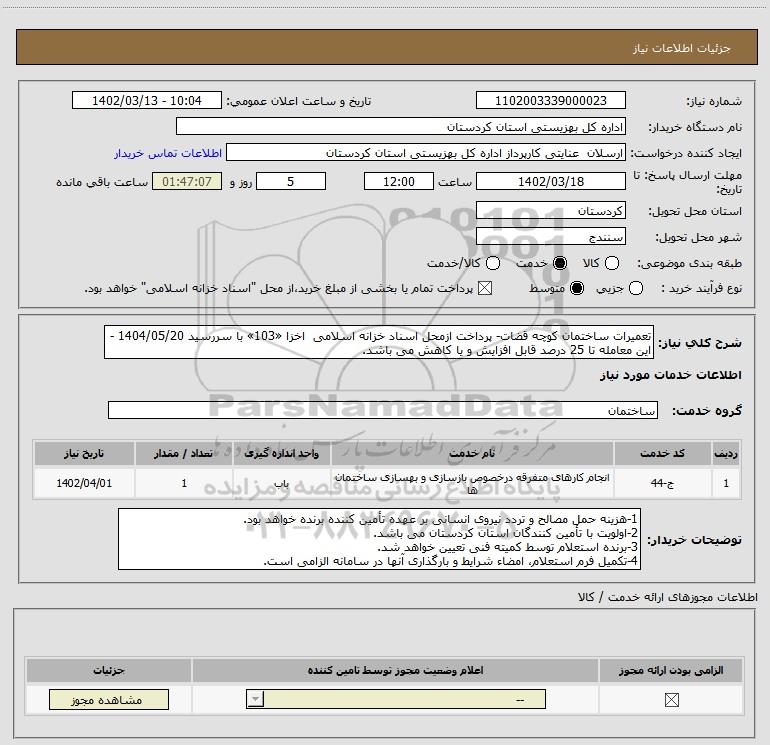Screen dimensions: 770x745
Task: Click اعلام وضعیت مجوز header
Action: (395, 670)
